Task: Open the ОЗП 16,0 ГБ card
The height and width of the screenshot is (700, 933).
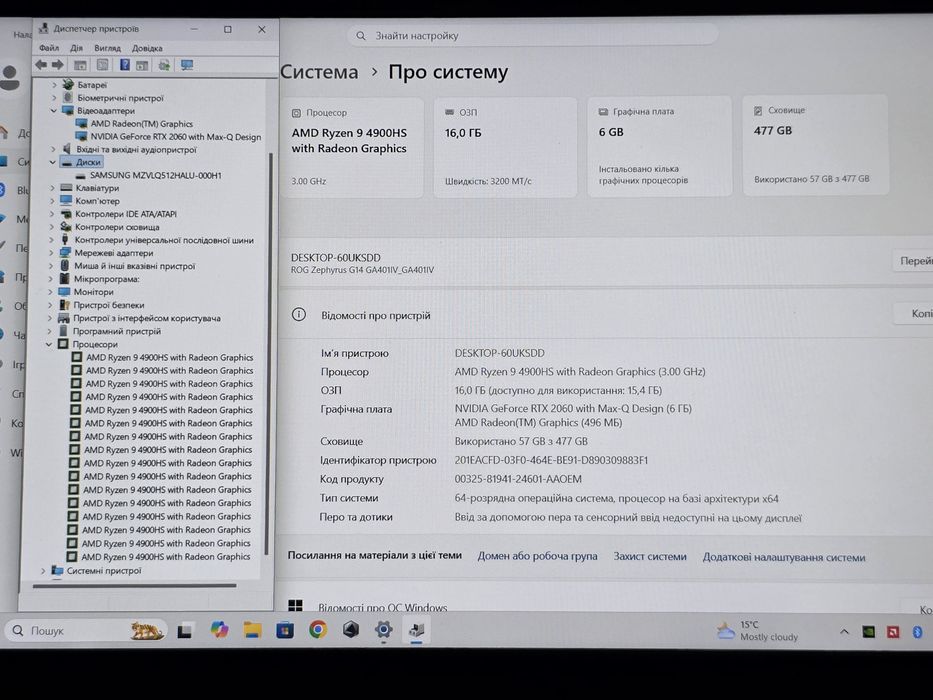Action: tap(506, 147)
